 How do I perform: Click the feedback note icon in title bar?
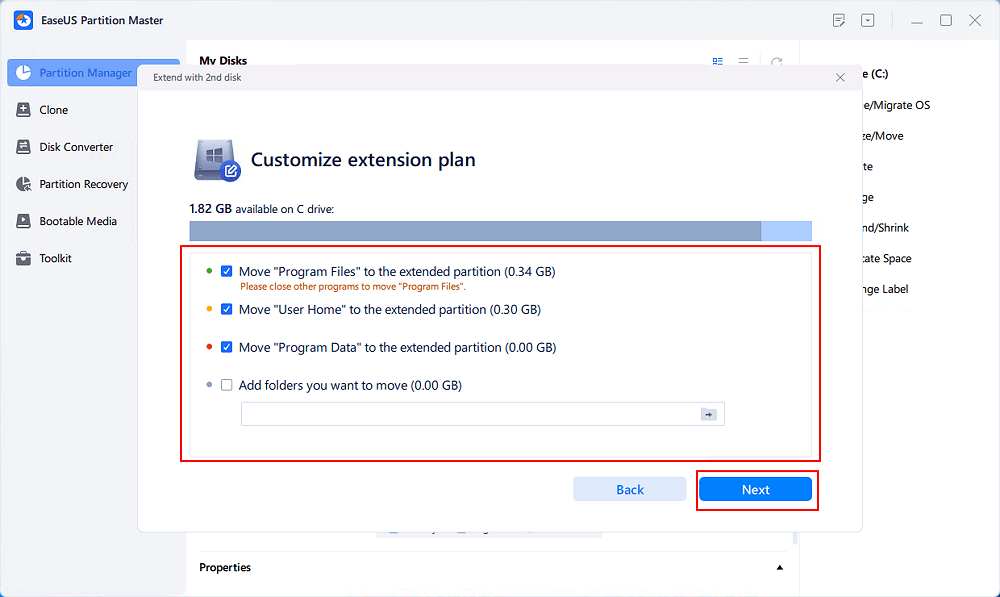click(839, 20)
